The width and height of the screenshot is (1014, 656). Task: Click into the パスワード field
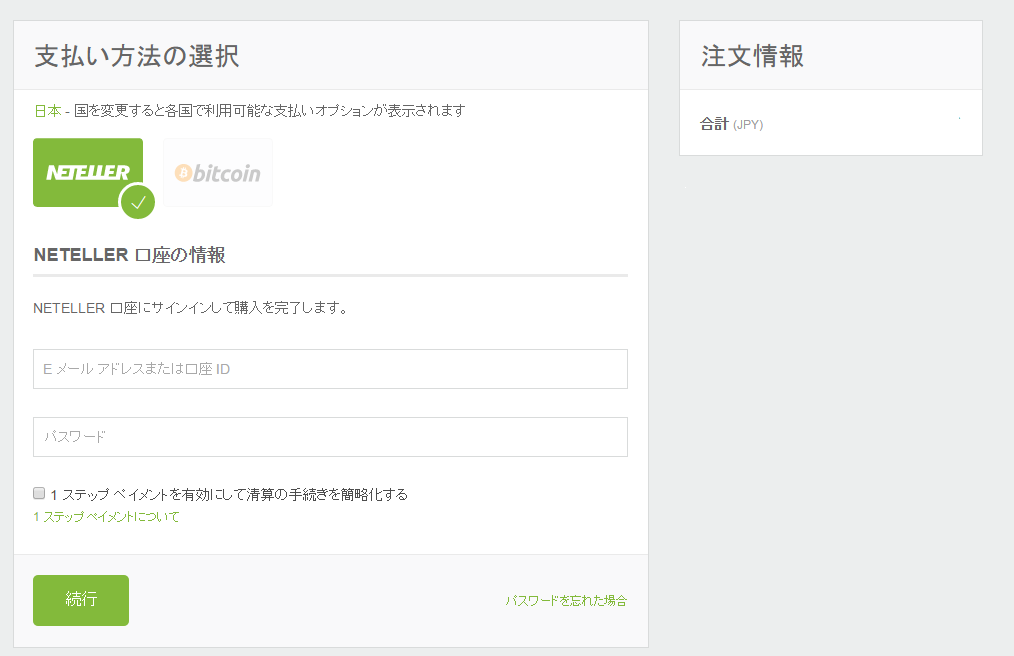[330, 437]
